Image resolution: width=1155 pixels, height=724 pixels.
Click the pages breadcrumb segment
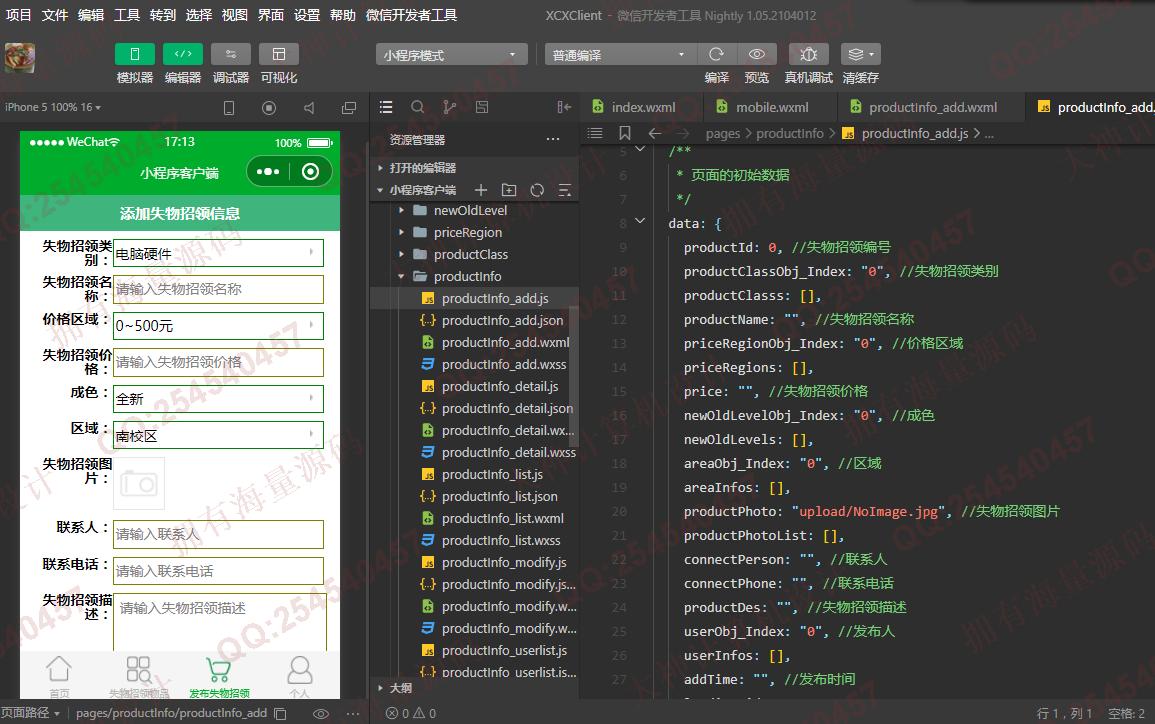(723, 133)
